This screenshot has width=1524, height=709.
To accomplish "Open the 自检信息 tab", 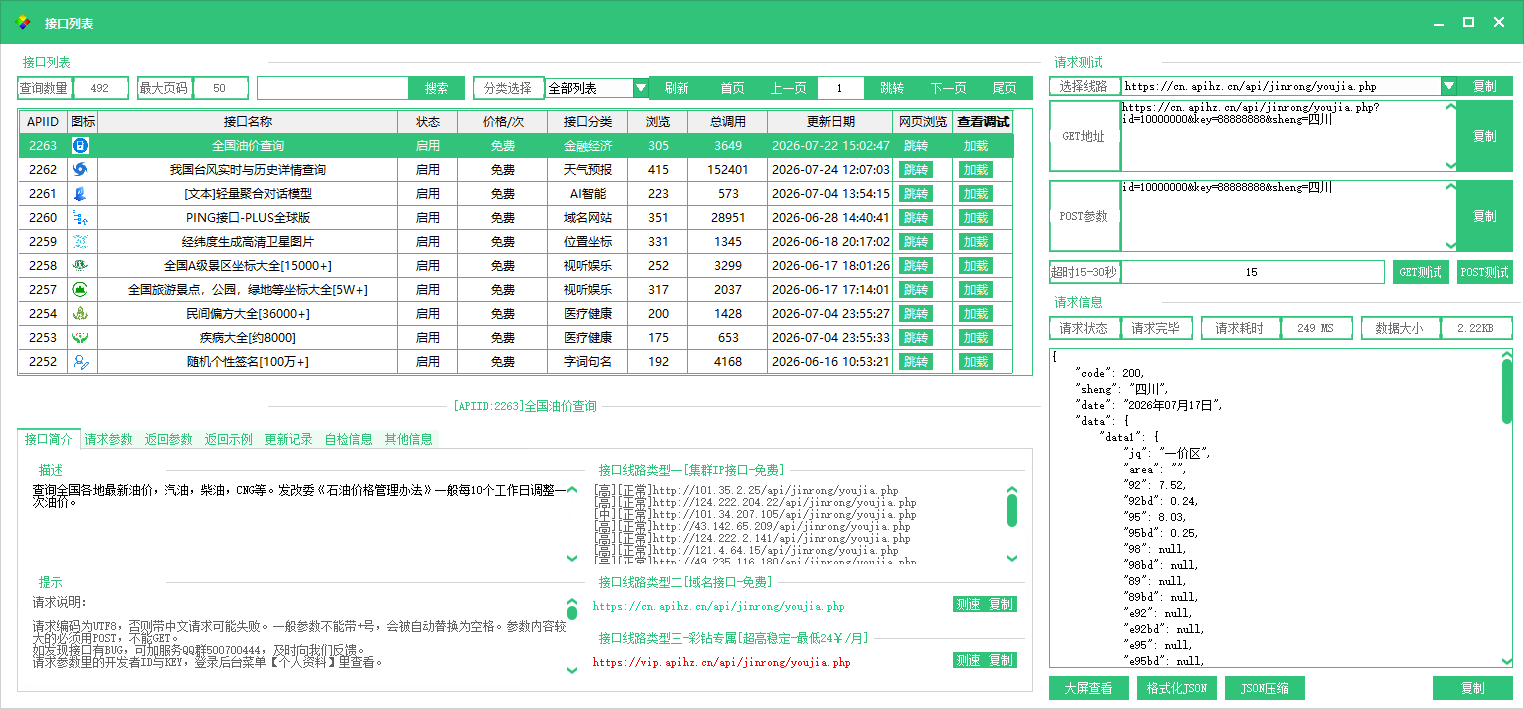I will pos(349,439).
